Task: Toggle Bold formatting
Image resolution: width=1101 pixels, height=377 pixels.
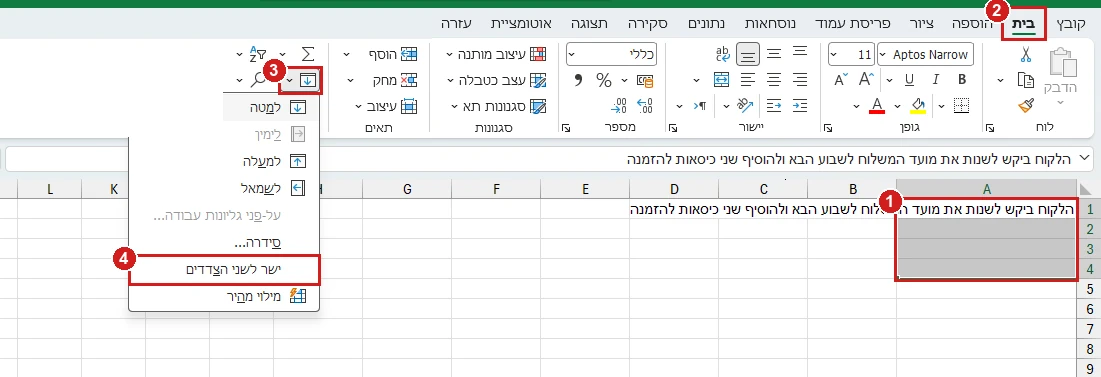Action: [962, 79]
